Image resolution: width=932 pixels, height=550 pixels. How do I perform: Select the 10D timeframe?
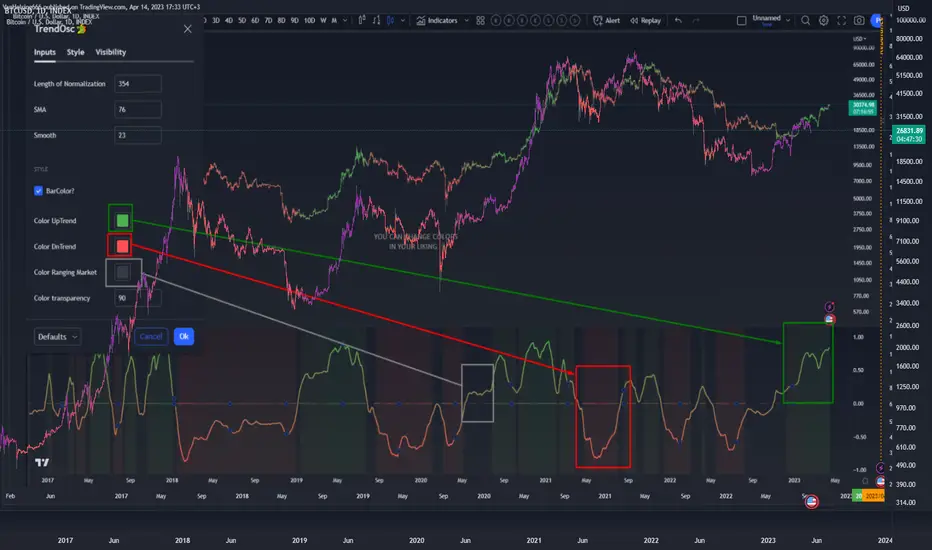tap(309, 21)
